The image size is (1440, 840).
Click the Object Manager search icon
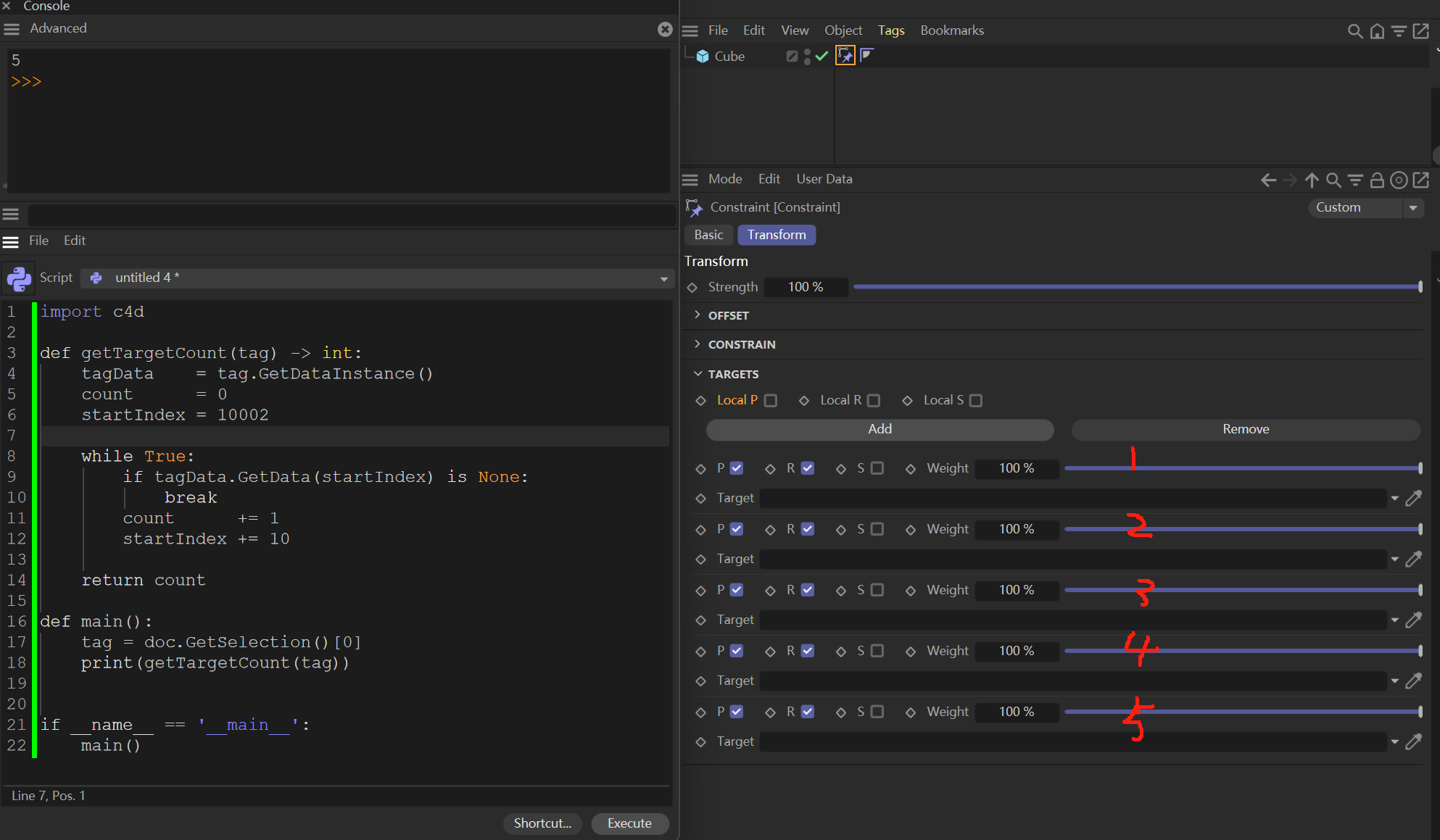tap(1354, 31)
